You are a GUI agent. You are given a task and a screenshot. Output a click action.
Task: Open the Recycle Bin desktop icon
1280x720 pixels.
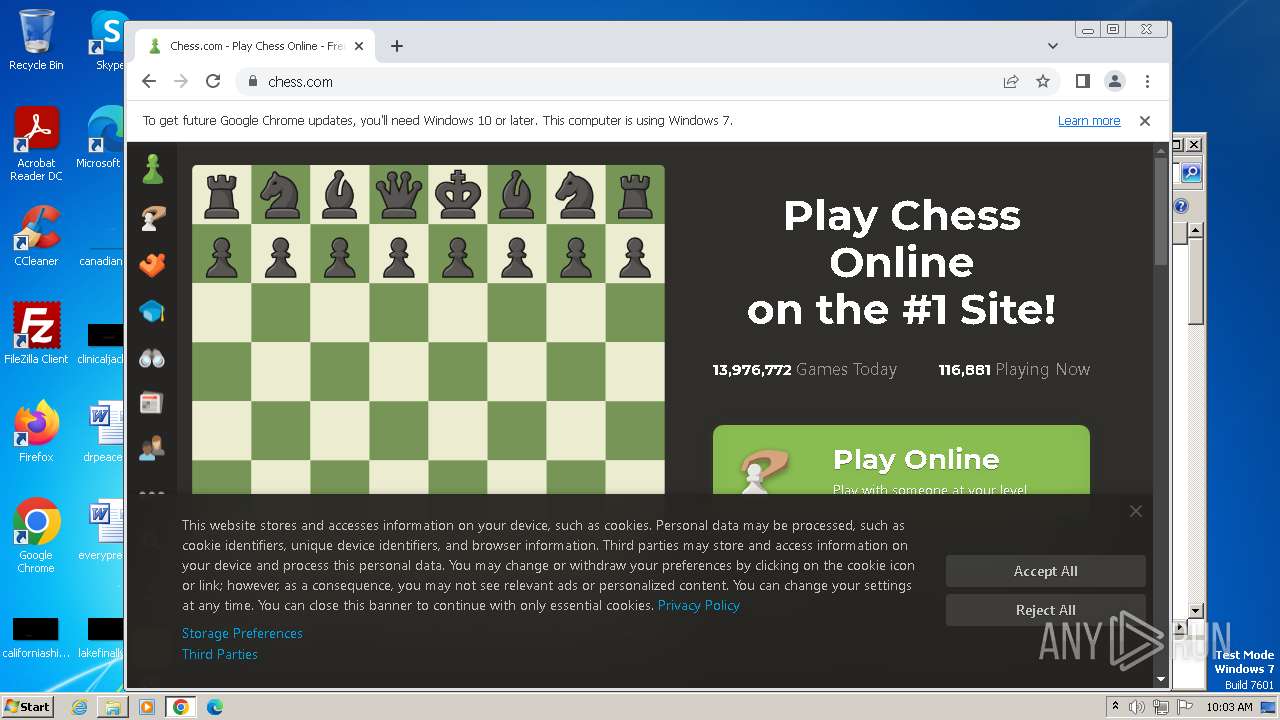36,40
